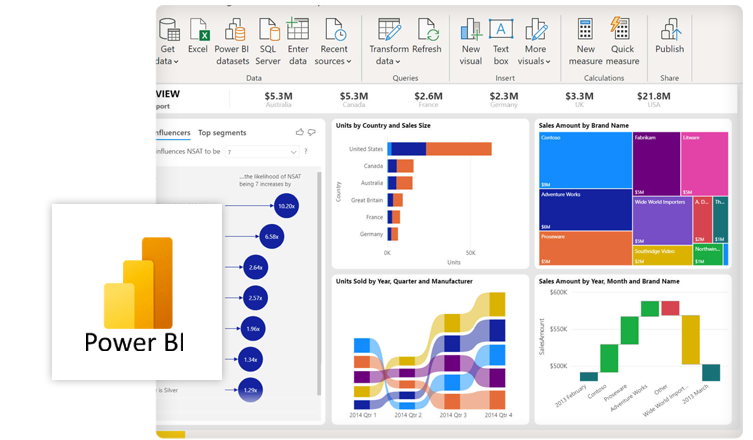The width and height of the screenshot is (753, 440).
Task: Click the thumbs up icon
Action: tap(300, 132)
